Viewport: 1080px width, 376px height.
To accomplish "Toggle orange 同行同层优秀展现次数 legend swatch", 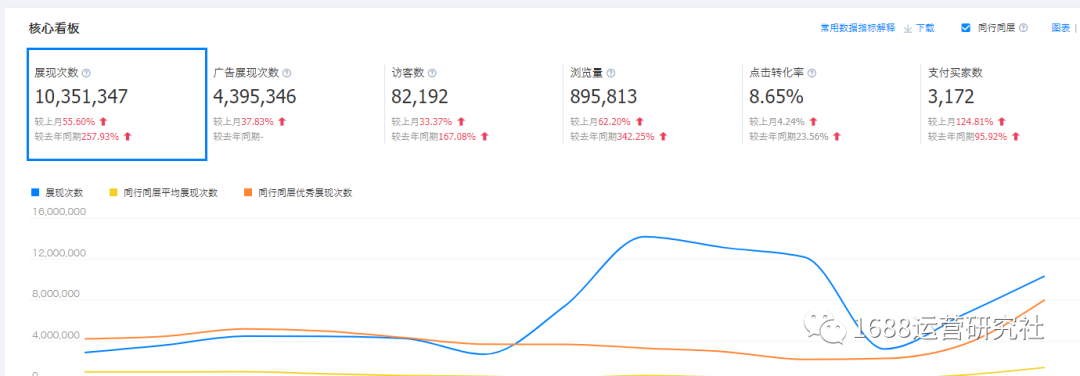I will (249, 193).
